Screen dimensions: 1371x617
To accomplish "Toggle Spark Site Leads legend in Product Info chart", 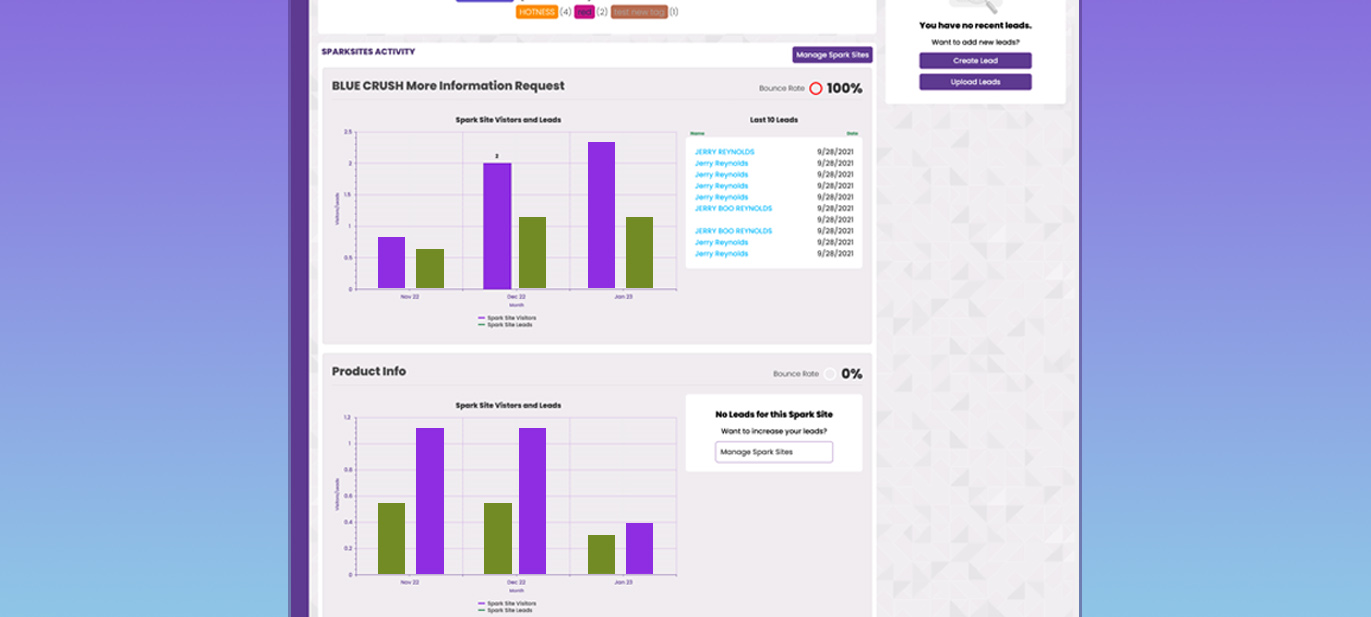I will [505, 610].
